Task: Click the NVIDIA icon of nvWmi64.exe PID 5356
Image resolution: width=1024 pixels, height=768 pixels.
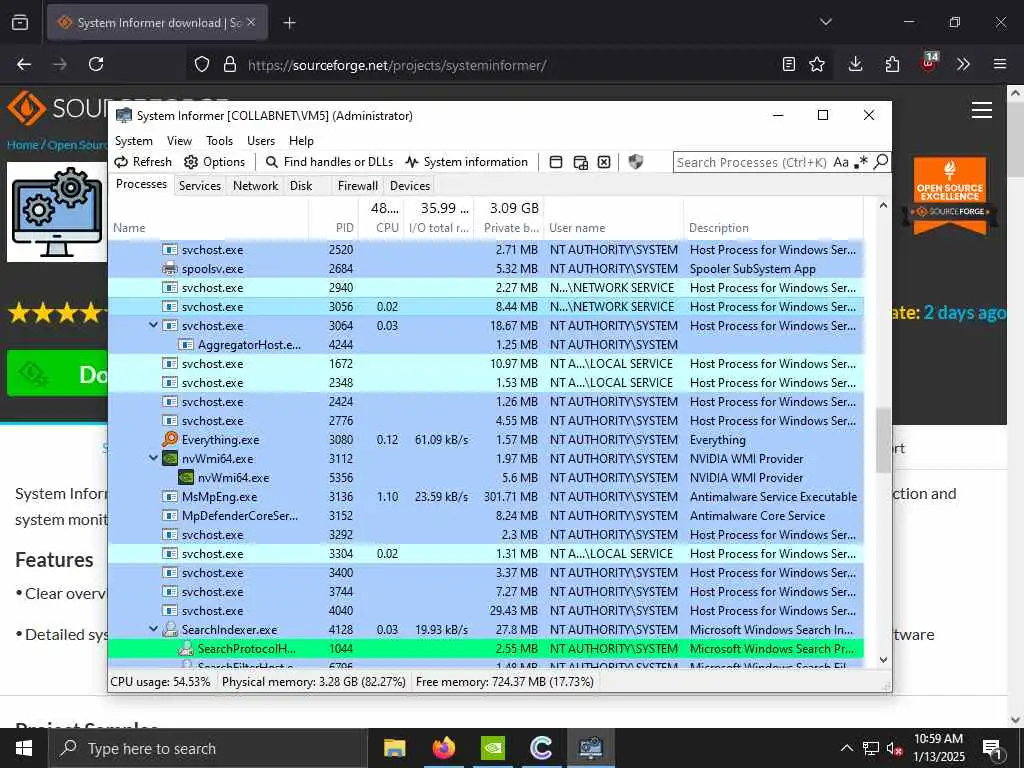Action: click(186, 477)
